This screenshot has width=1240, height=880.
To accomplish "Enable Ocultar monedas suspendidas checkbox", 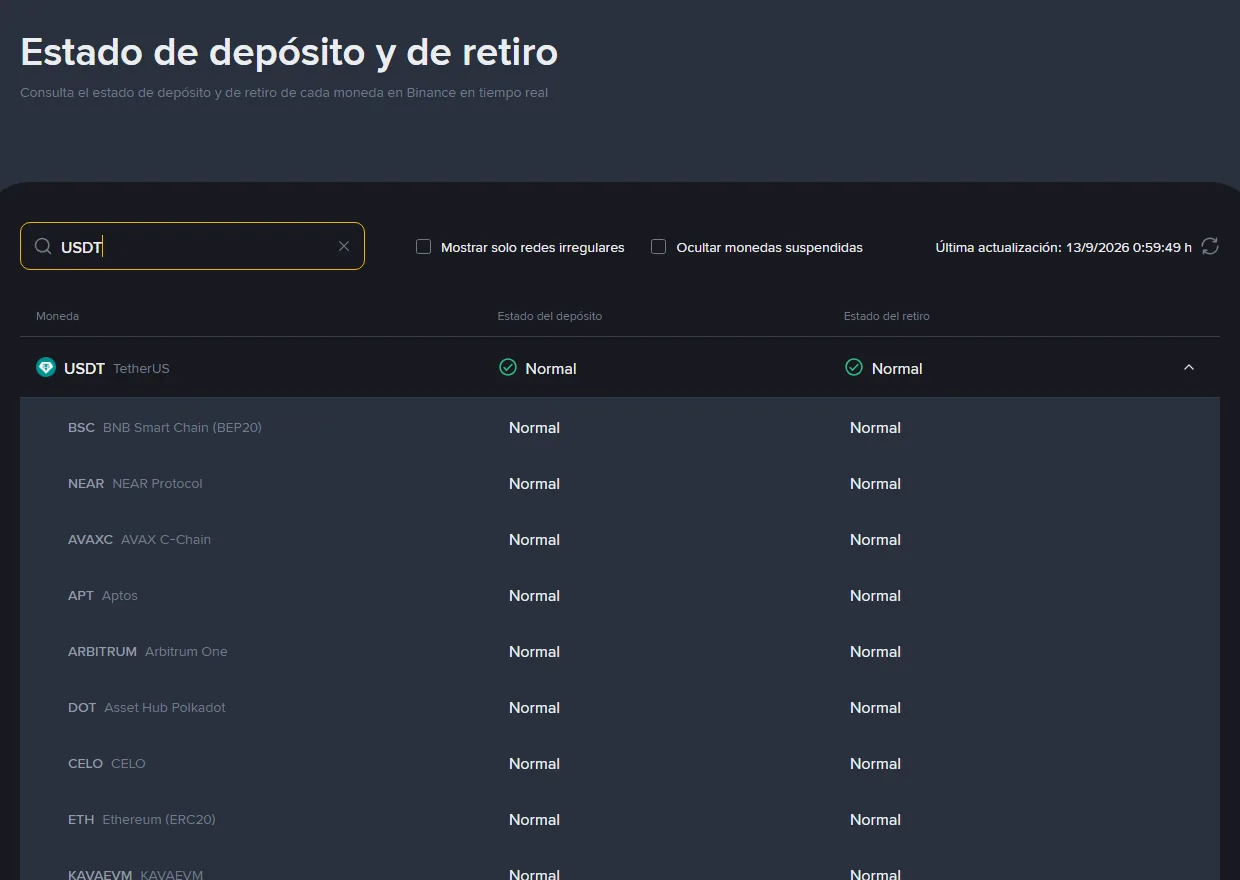I will 659,246.
